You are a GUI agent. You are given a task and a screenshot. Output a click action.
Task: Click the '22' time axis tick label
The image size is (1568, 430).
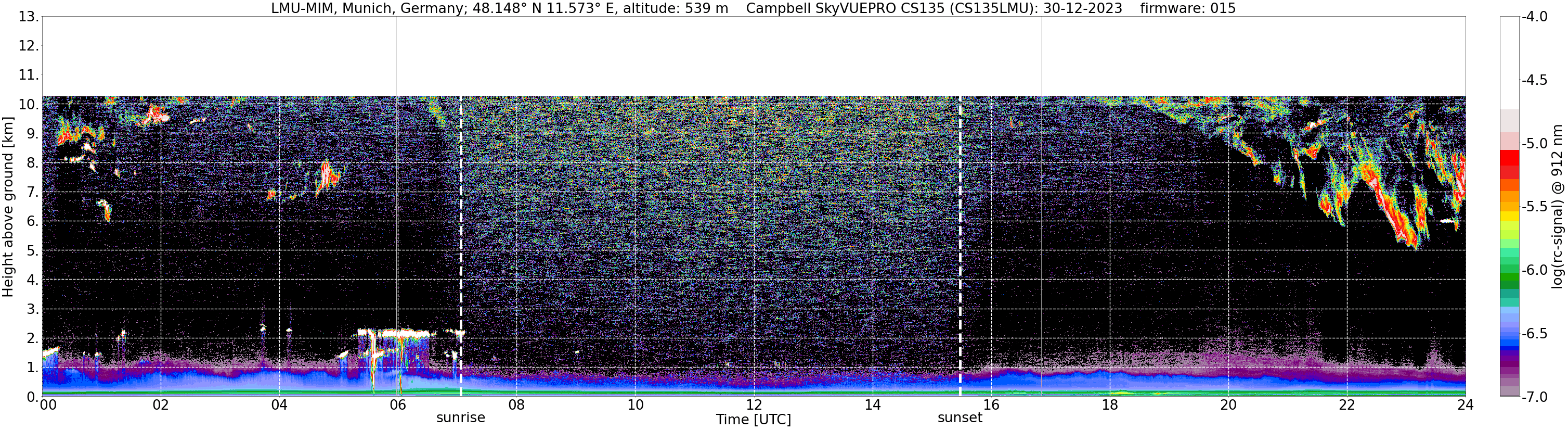1347,405
